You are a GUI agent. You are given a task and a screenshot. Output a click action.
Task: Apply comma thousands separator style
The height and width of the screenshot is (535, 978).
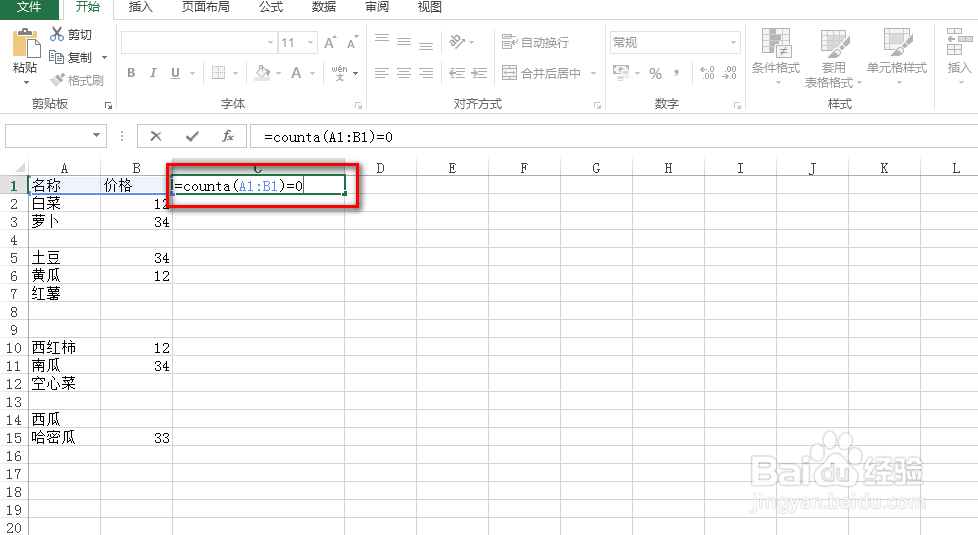[677, 73]
